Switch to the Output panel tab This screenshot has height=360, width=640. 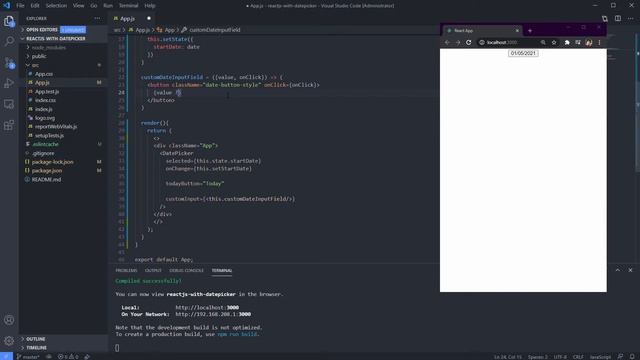click(x=153, y=271)
